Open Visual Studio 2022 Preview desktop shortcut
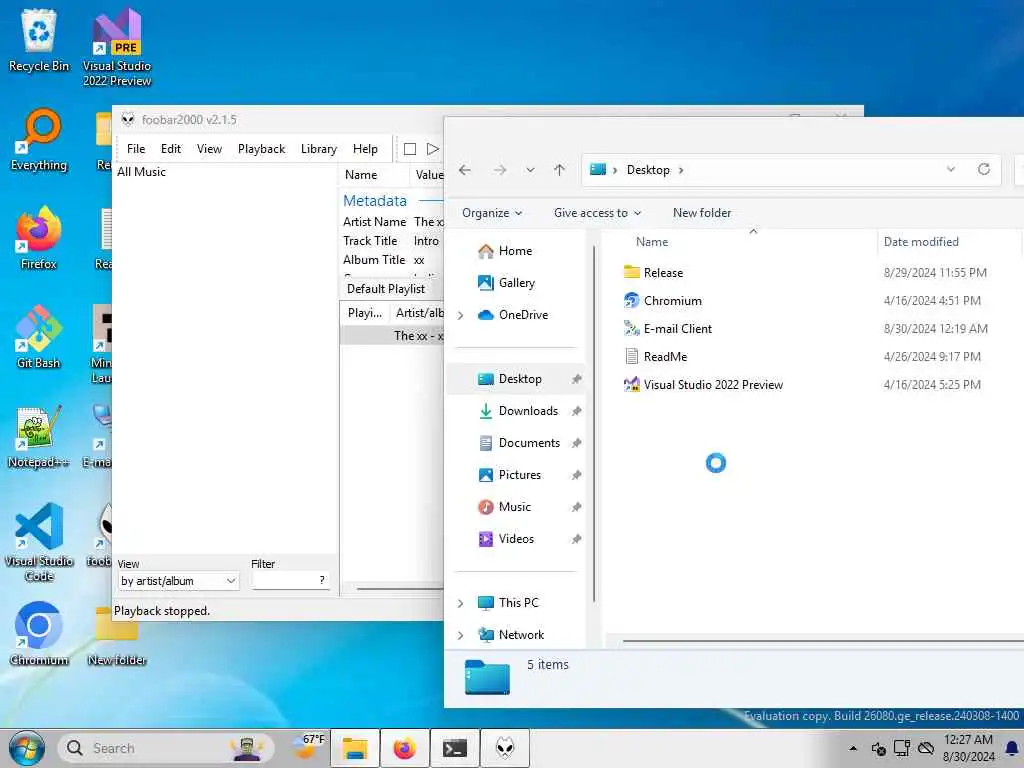The height and width of the screenshot is (768, 1024). (117, 47)
